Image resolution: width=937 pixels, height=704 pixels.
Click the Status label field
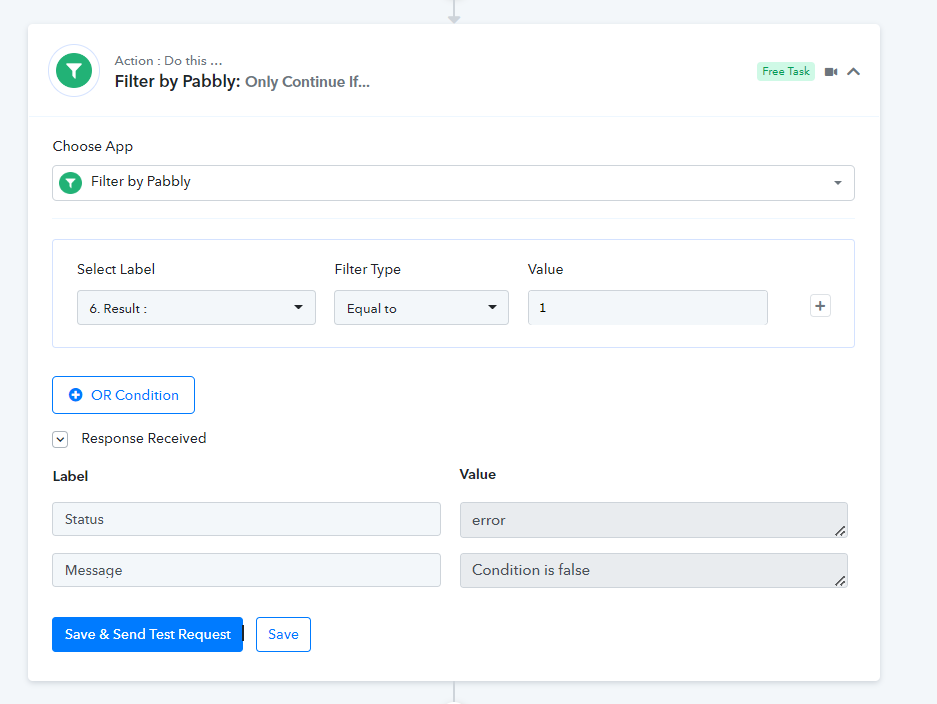coord(246,519)
